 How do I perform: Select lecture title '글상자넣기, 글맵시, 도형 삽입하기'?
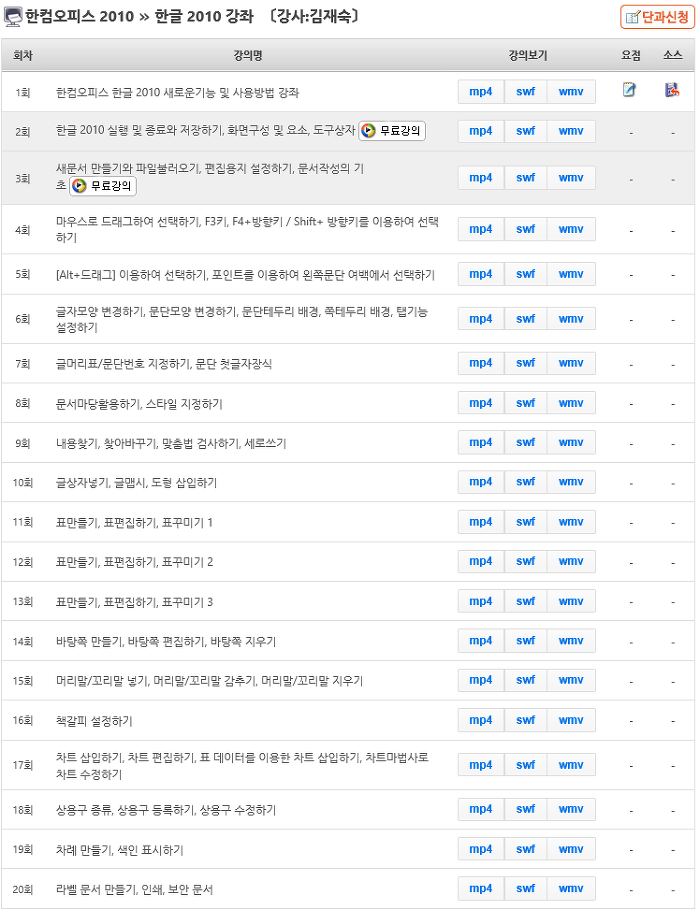pyautogui.click(x=136, y=483)
